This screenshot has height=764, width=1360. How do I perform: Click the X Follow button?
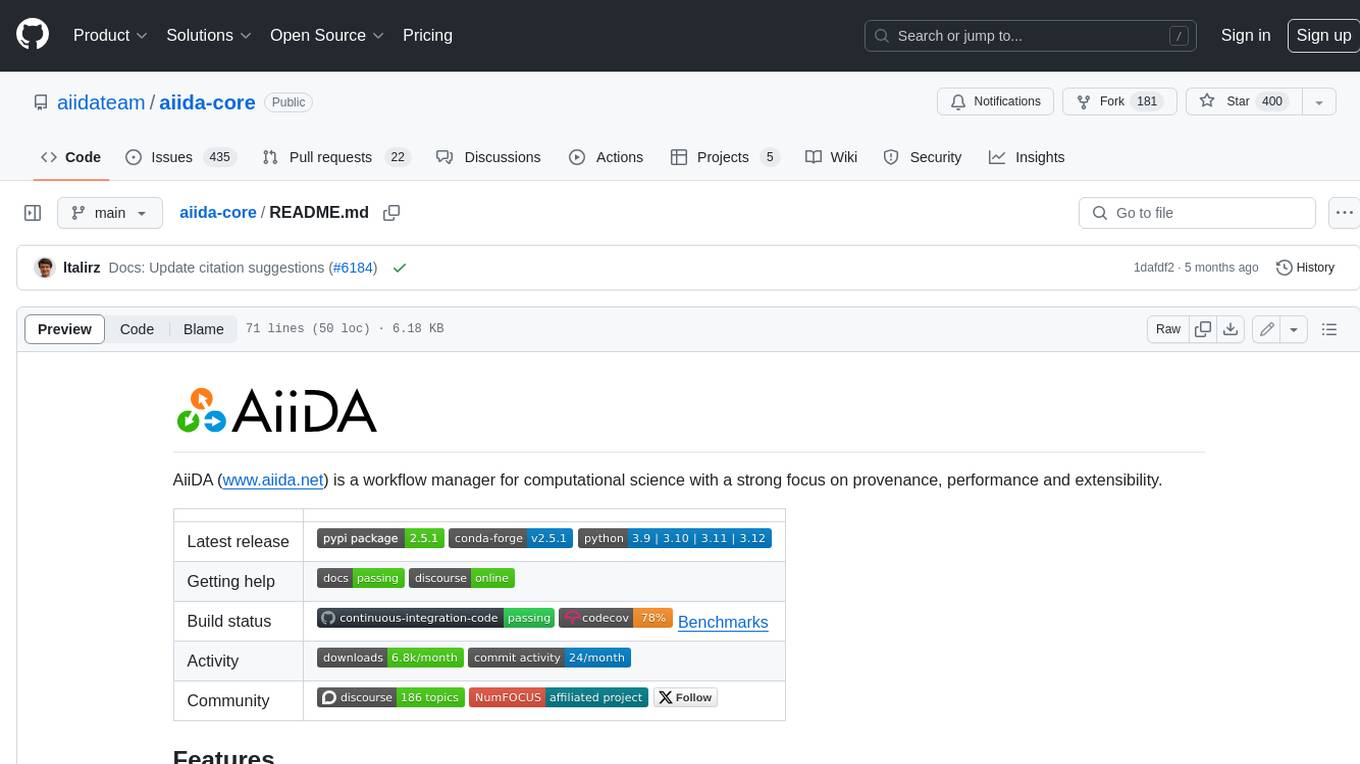[x=686, y=698]
